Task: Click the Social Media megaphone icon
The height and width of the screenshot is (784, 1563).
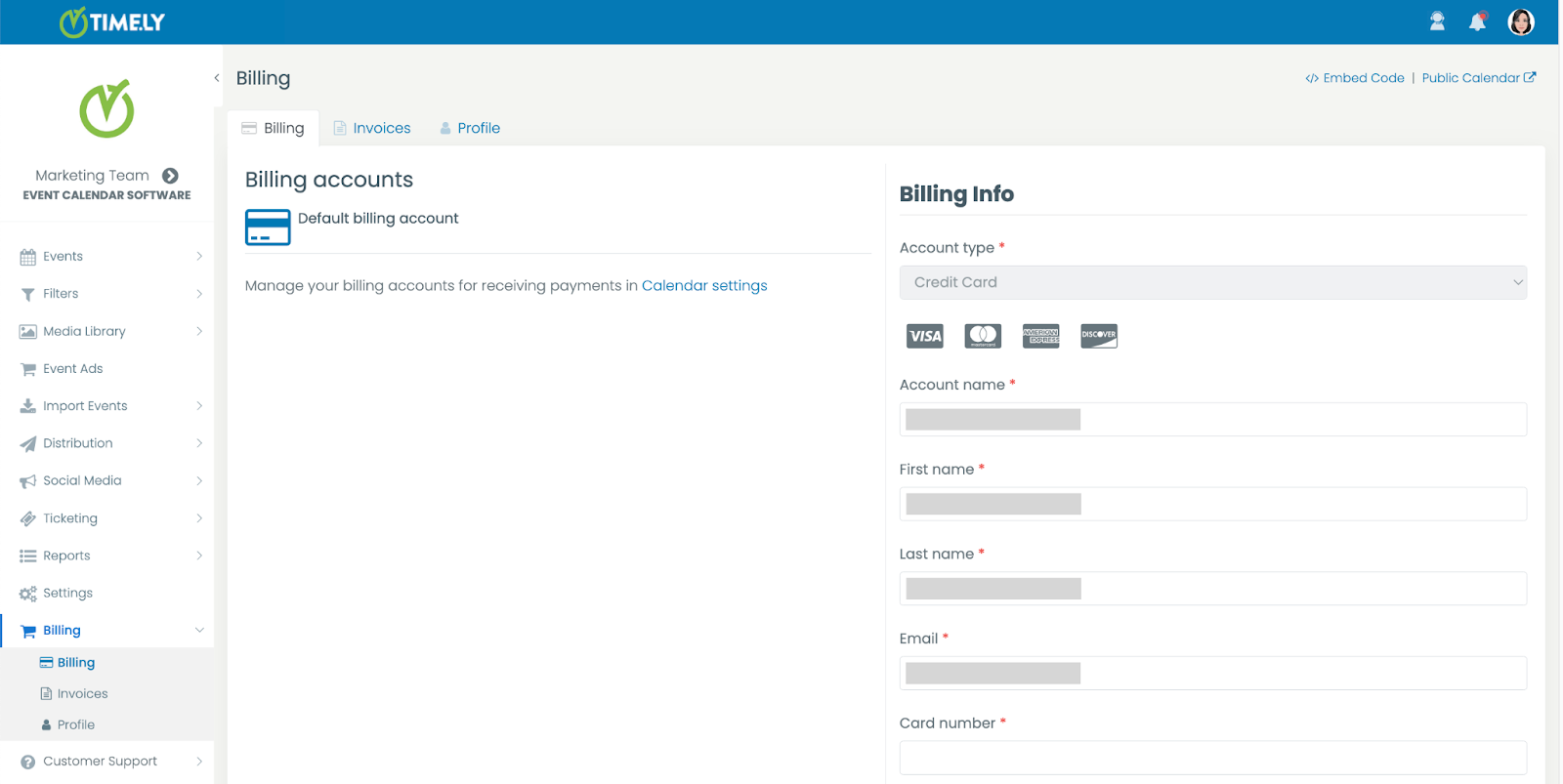Action: coord(28,481)
